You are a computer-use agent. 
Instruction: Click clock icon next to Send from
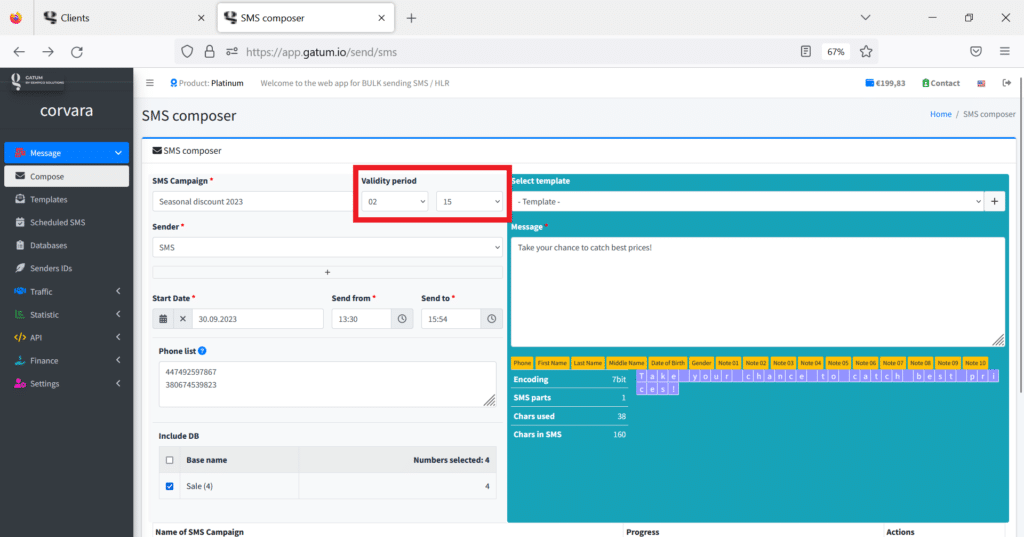[401, 319]
